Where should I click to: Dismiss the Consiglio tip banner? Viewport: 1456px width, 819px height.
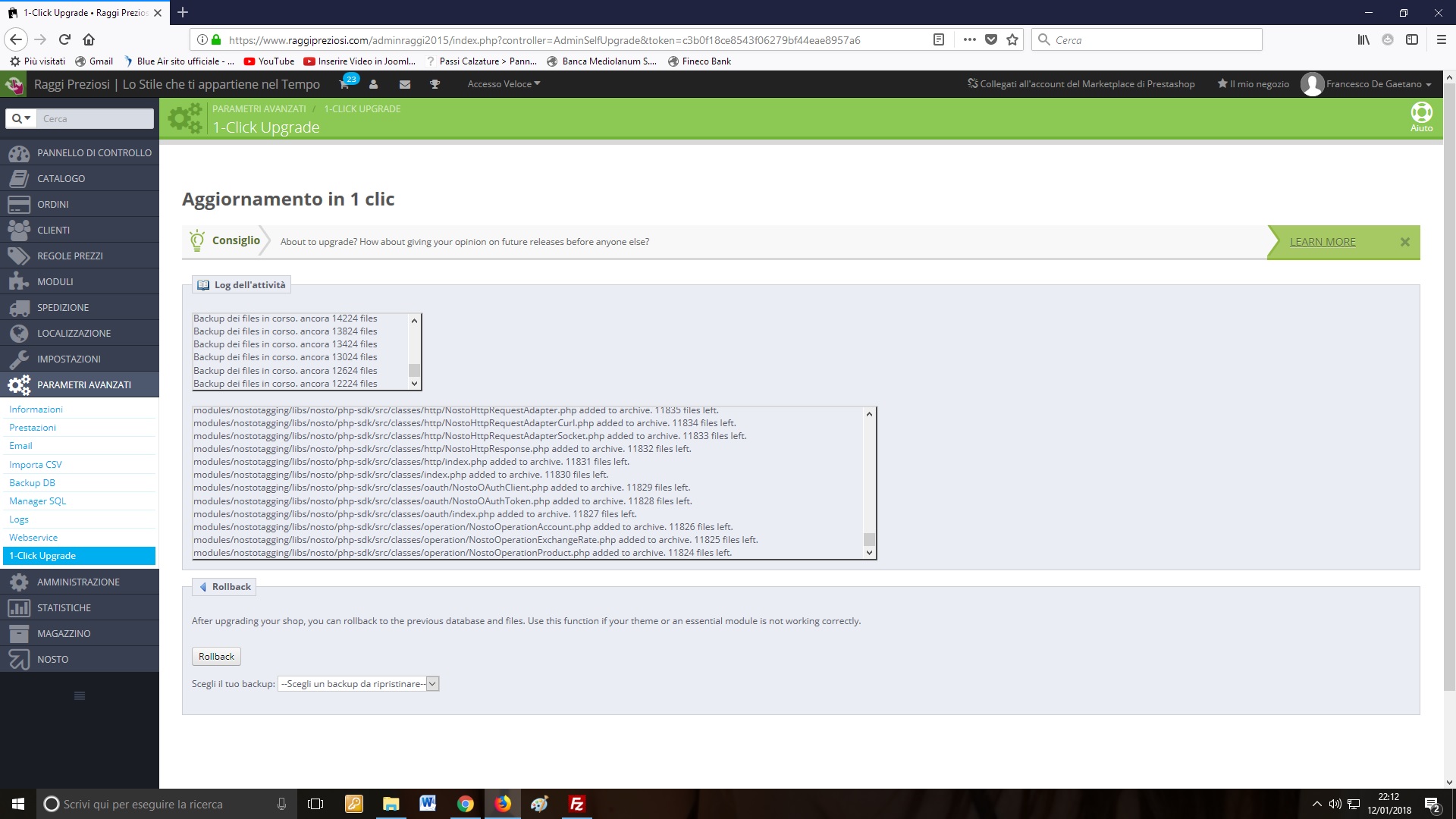pyautogui.click(x=1404, y=242)
